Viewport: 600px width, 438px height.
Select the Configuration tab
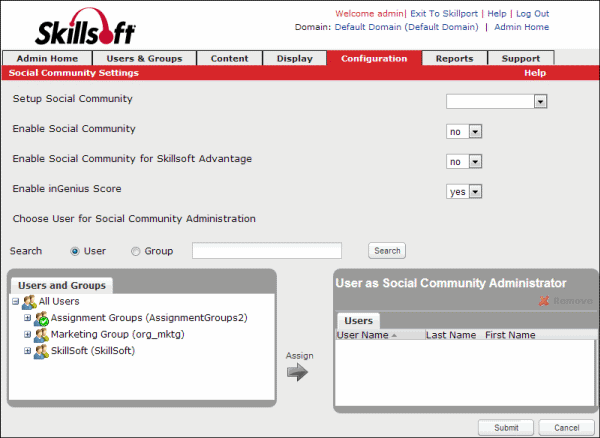tap(374, 58)
